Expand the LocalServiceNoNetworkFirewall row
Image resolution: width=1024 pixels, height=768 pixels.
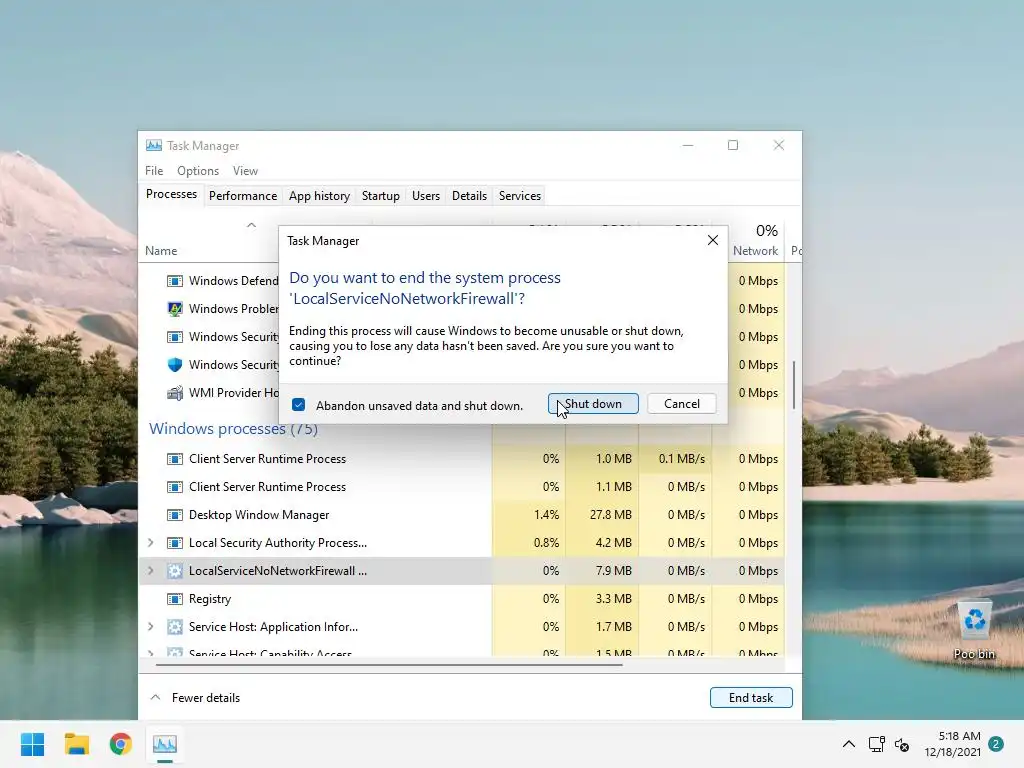[x=151, y=571]
